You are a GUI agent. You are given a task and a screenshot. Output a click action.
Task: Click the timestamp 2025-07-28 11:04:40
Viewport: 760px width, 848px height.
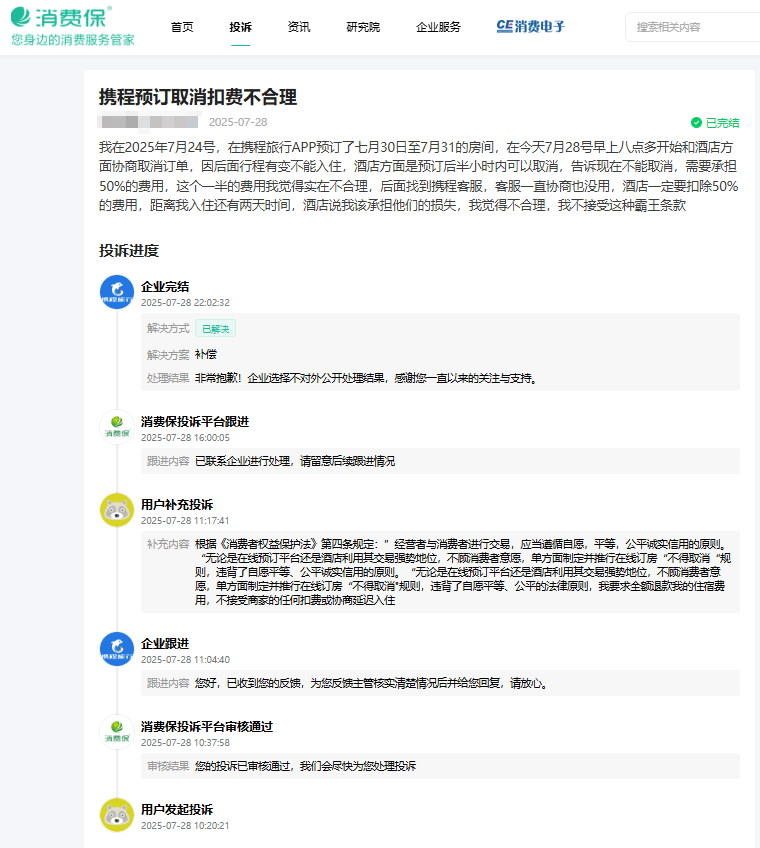186,659
